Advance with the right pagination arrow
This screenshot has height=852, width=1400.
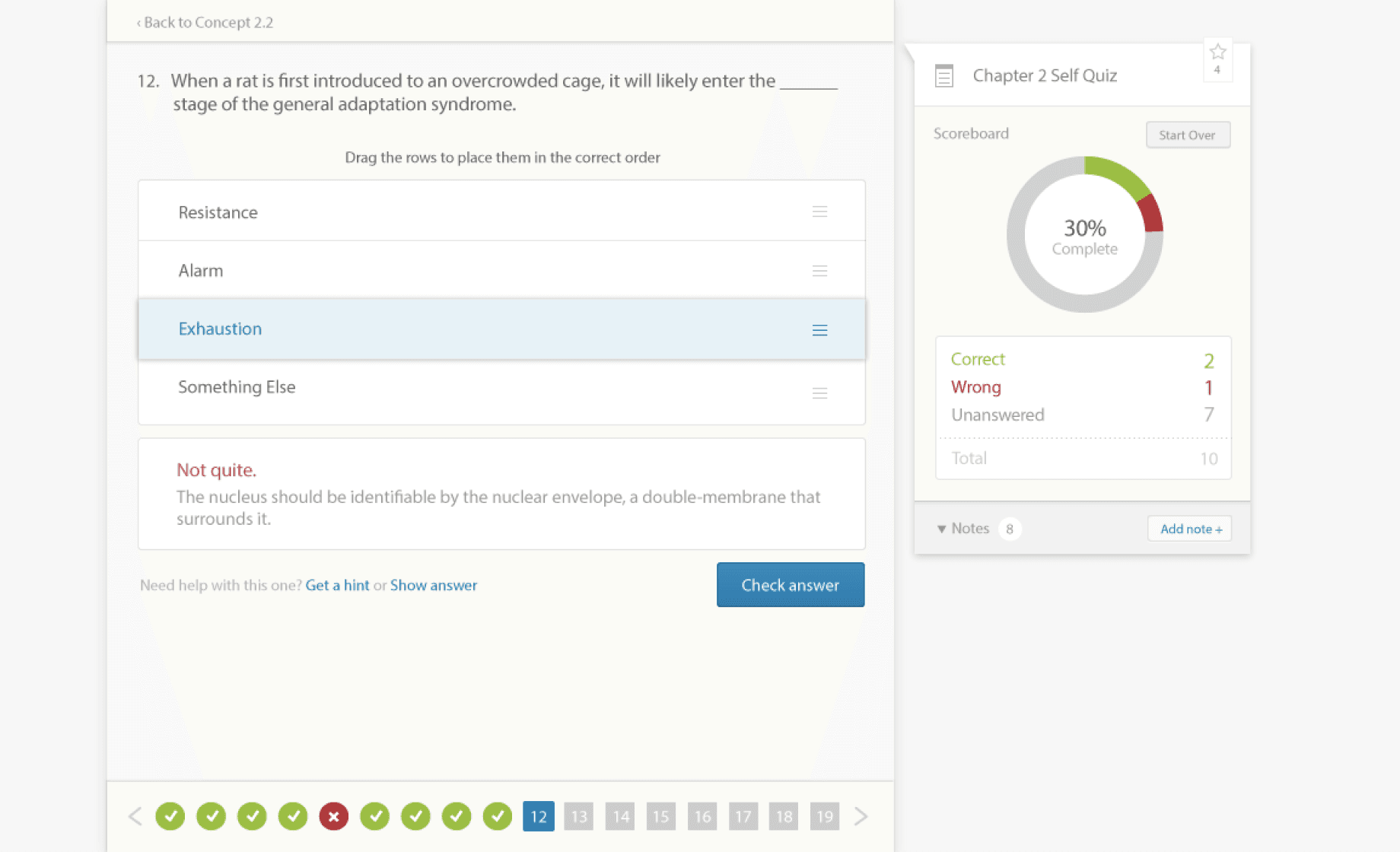(861, 816)
